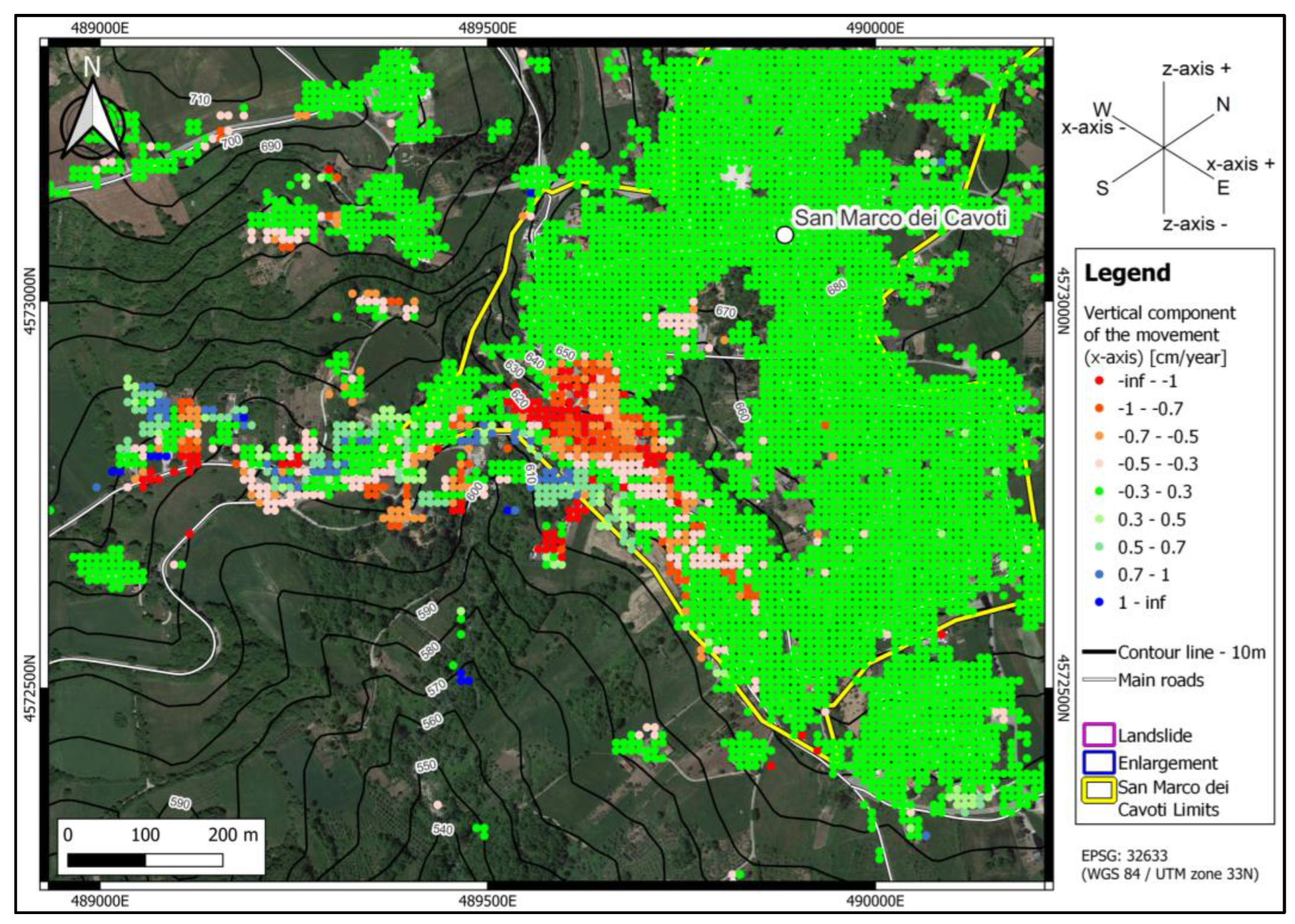
Task: Click the 710 contour elevation label
Action: point(200,100)
